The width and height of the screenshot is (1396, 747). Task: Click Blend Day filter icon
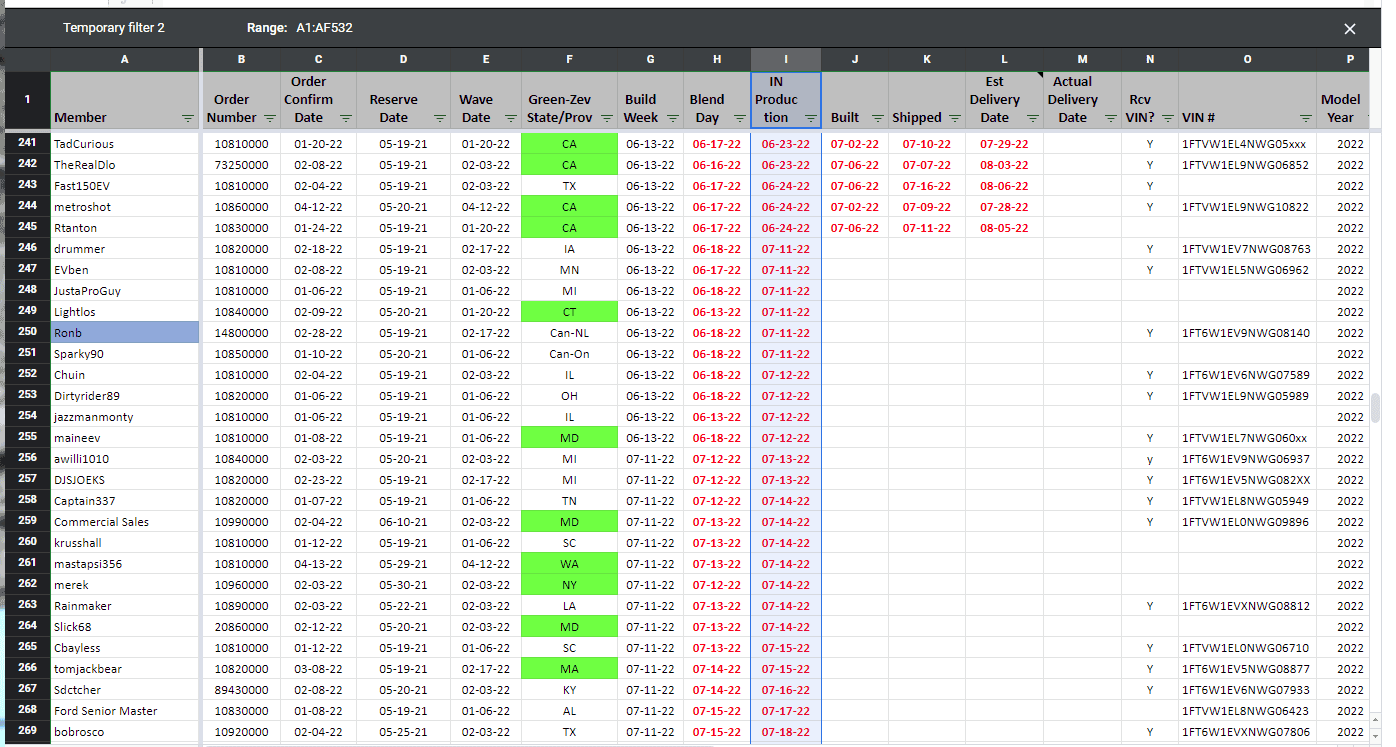739,118
